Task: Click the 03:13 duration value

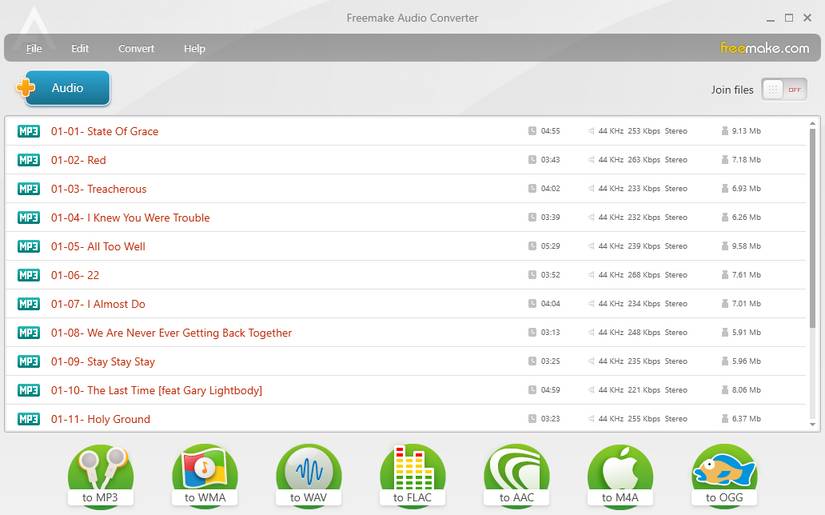Action: (x=550, y=332)
